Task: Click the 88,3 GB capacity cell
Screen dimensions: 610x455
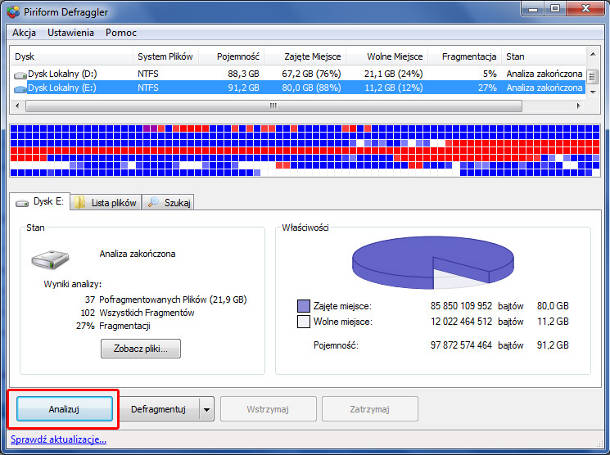Action: (244, 74)
